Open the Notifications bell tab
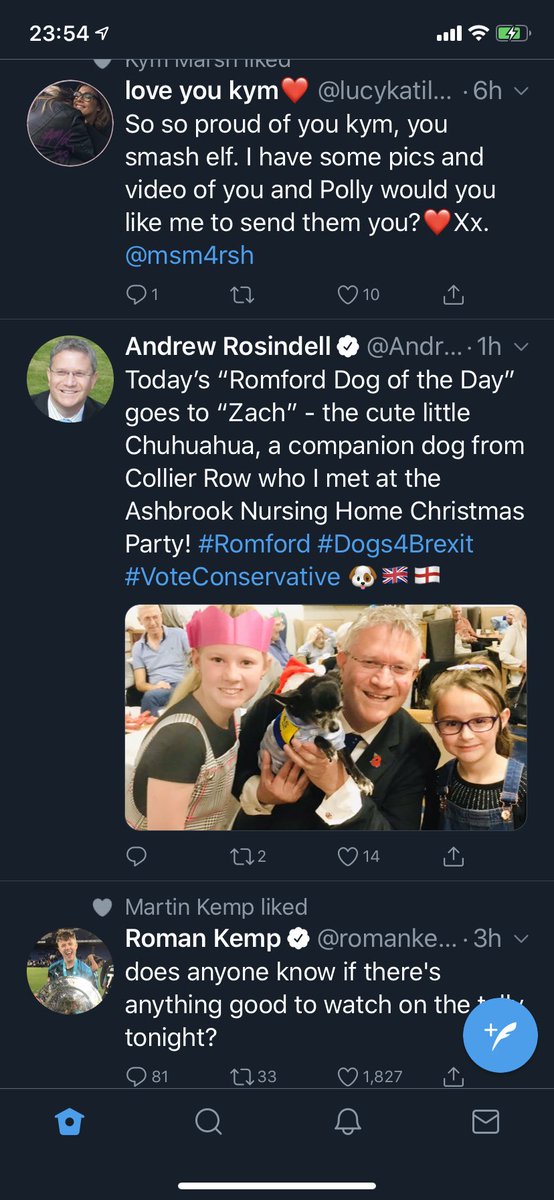The width and height of the screenshot is (554, 1200). click(347, 1122)
